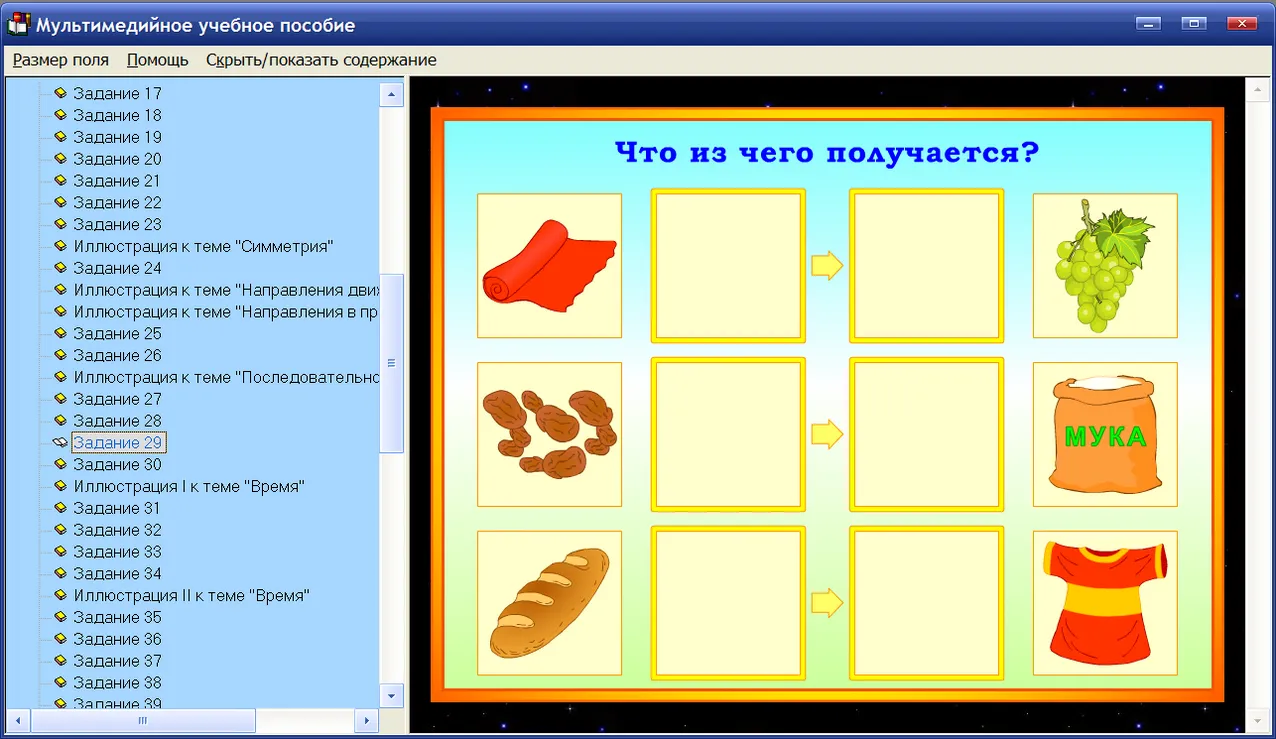1276x739 pixels.
Task: Open Иллюстрация II к теме "Время"
Action: point(191,595)
